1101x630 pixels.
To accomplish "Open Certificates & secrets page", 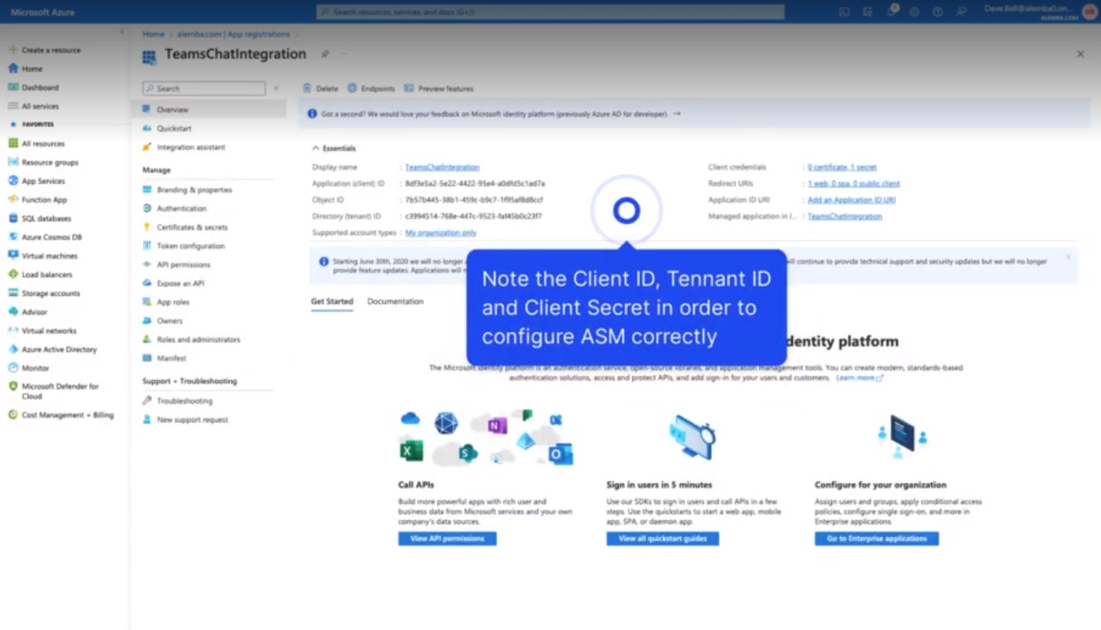I will tap(192, 227).
